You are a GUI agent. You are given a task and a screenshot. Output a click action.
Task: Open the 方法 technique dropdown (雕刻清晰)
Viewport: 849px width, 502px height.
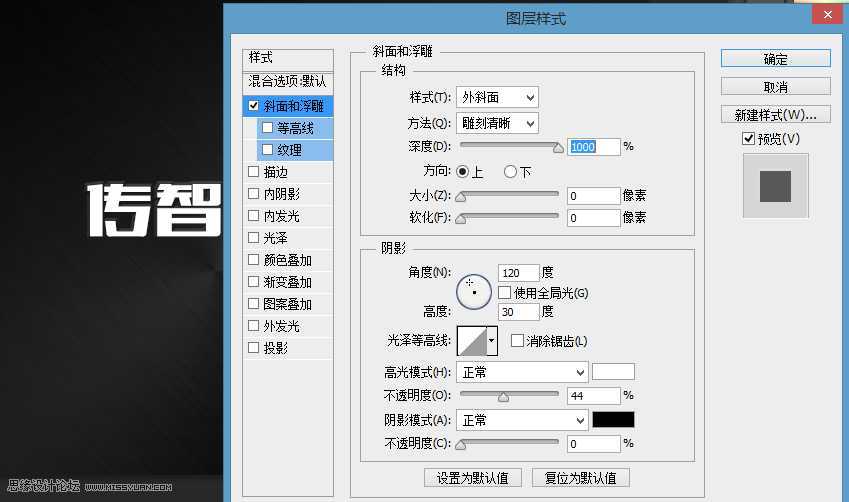click(x=497, y=123)
